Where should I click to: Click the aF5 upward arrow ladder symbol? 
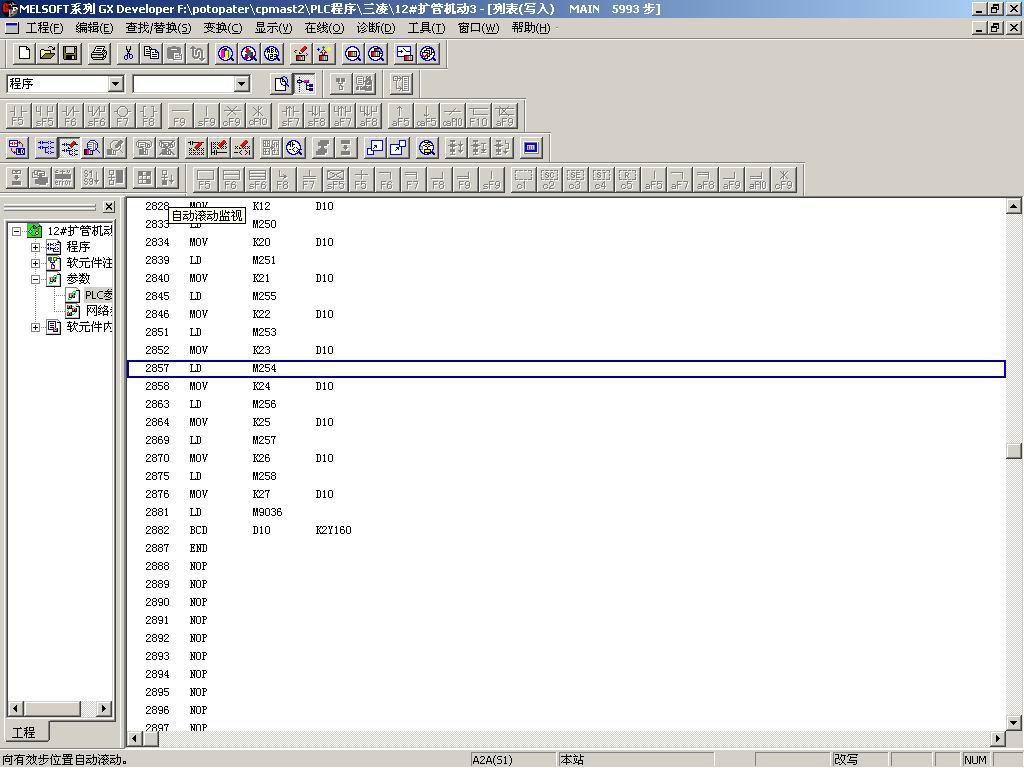pos(400,116)
